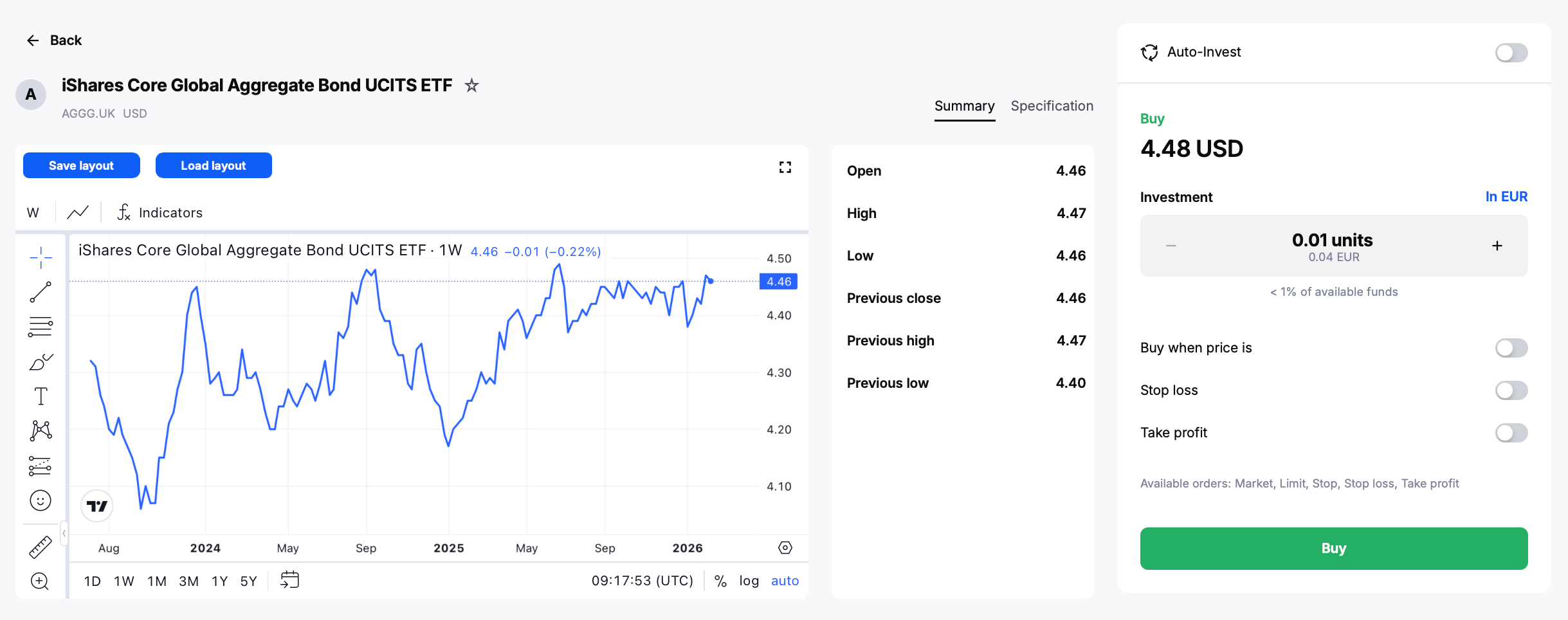
Task: Decrease investment units with minus
Action: 1171,246
